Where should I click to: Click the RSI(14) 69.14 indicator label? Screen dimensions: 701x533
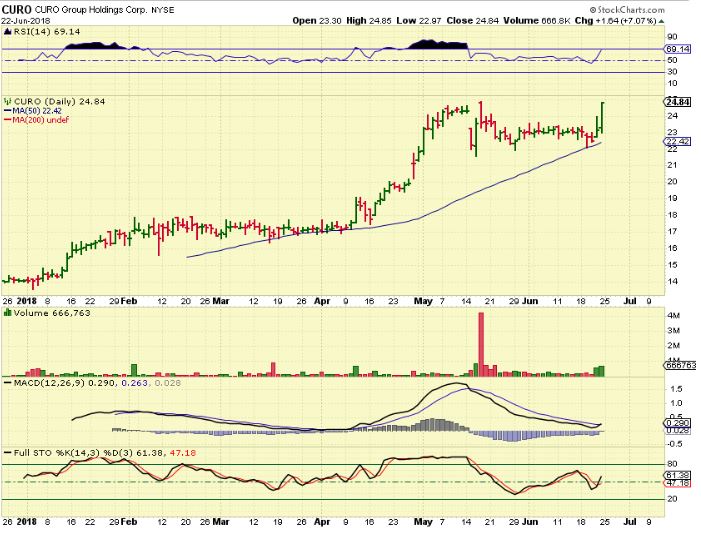[46, 31]
